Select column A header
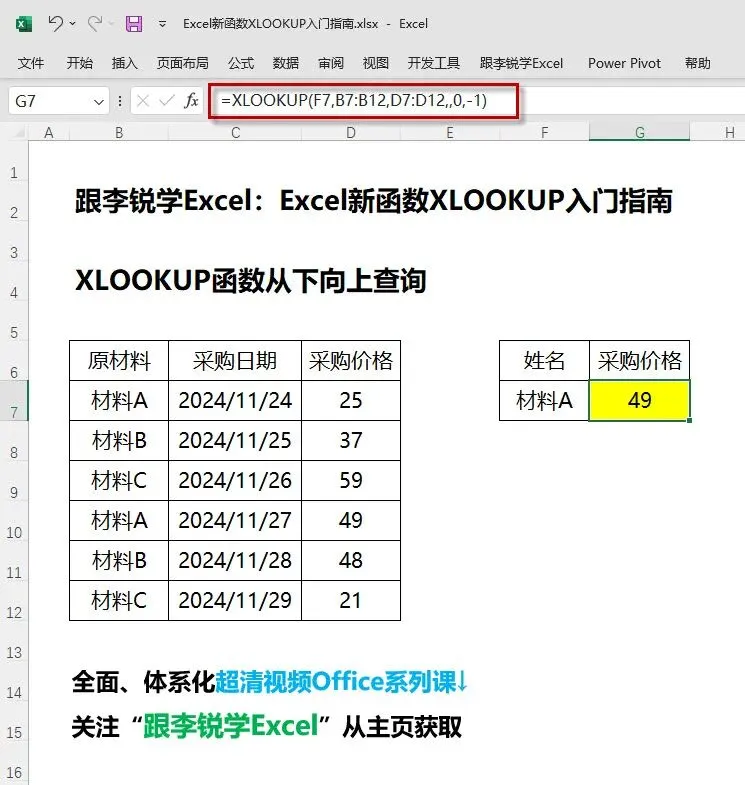This screenshot has width=745, height=785. 49,133
